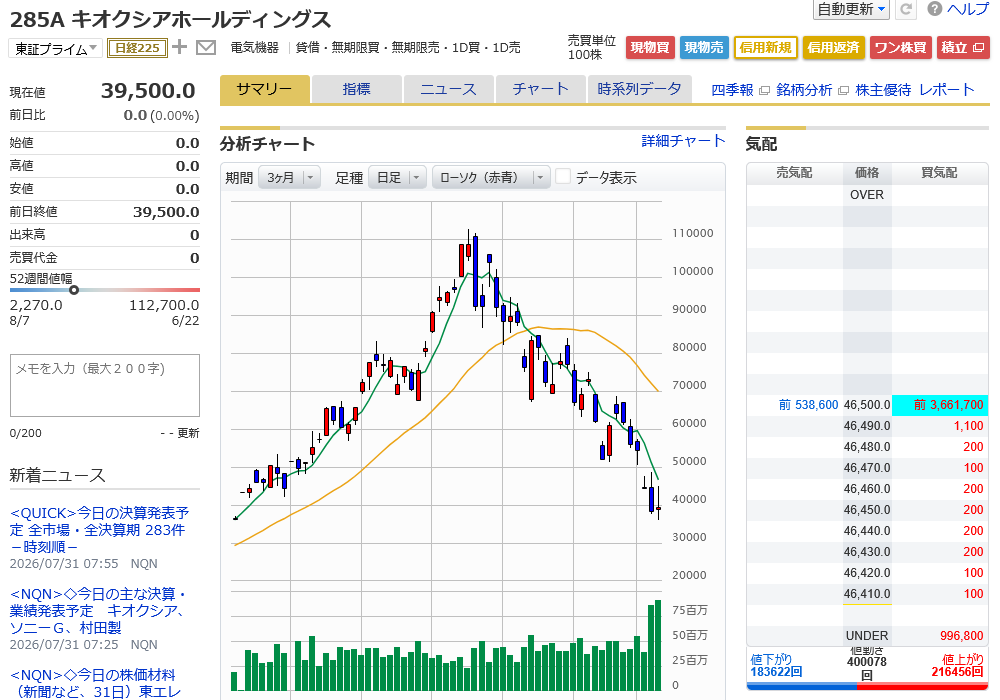Open the 東証プライム market dropdown

[55, 48]
